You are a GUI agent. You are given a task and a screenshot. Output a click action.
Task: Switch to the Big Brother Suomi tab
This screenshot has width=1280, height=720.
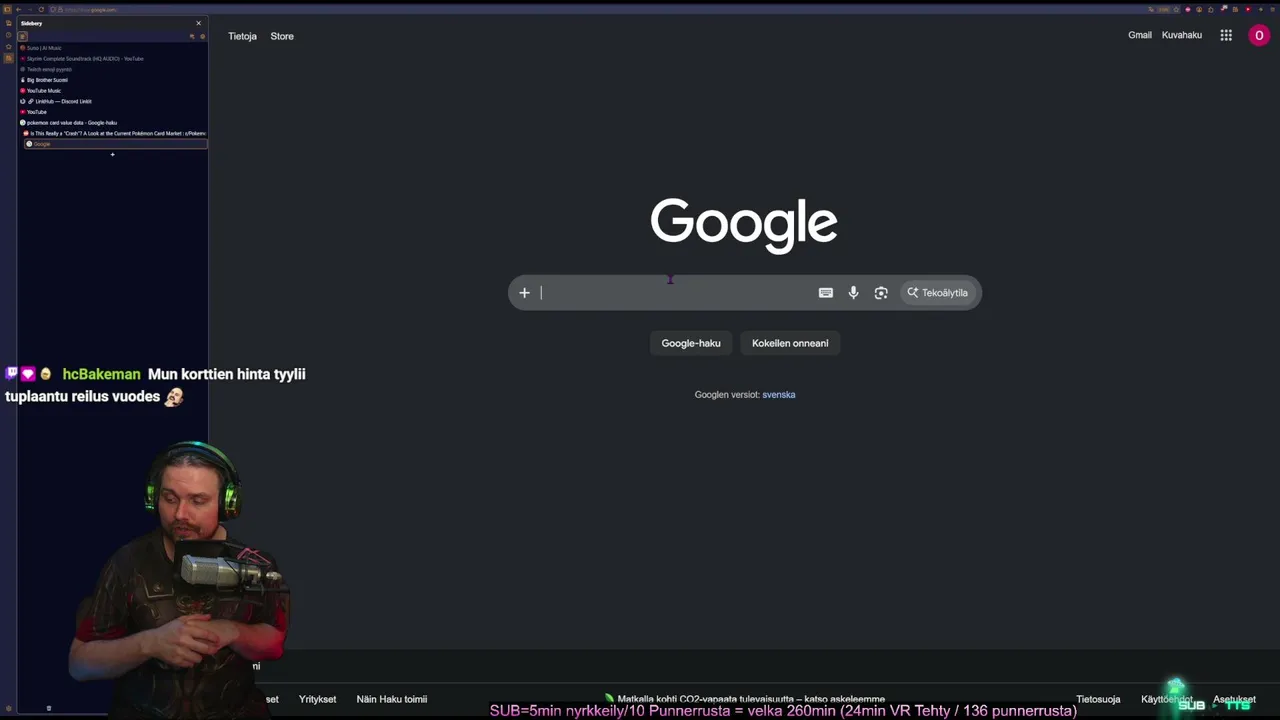[113, 80]
